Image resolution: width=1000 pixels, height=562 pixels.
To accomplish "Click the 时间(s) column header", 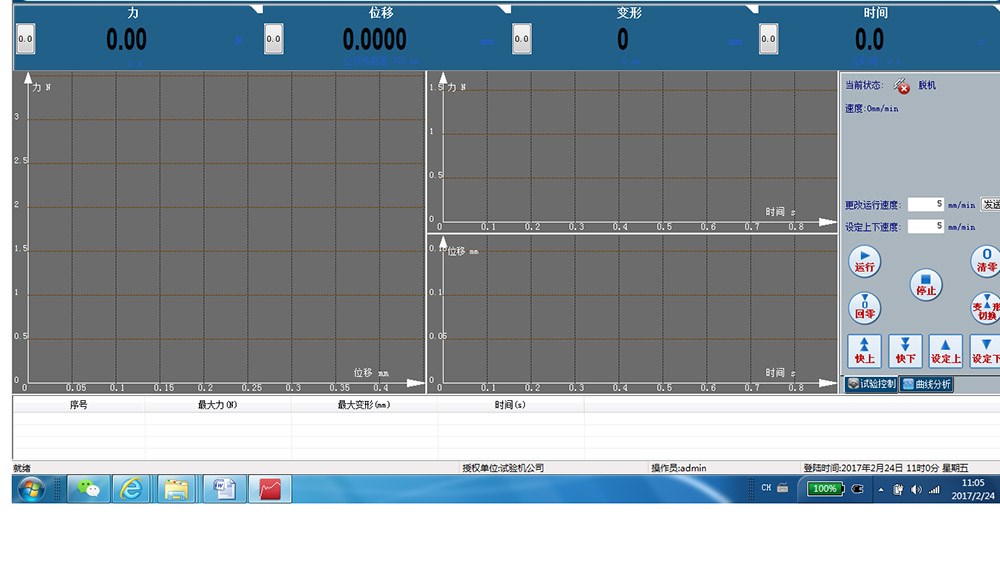I will click(x=510, y=404).
